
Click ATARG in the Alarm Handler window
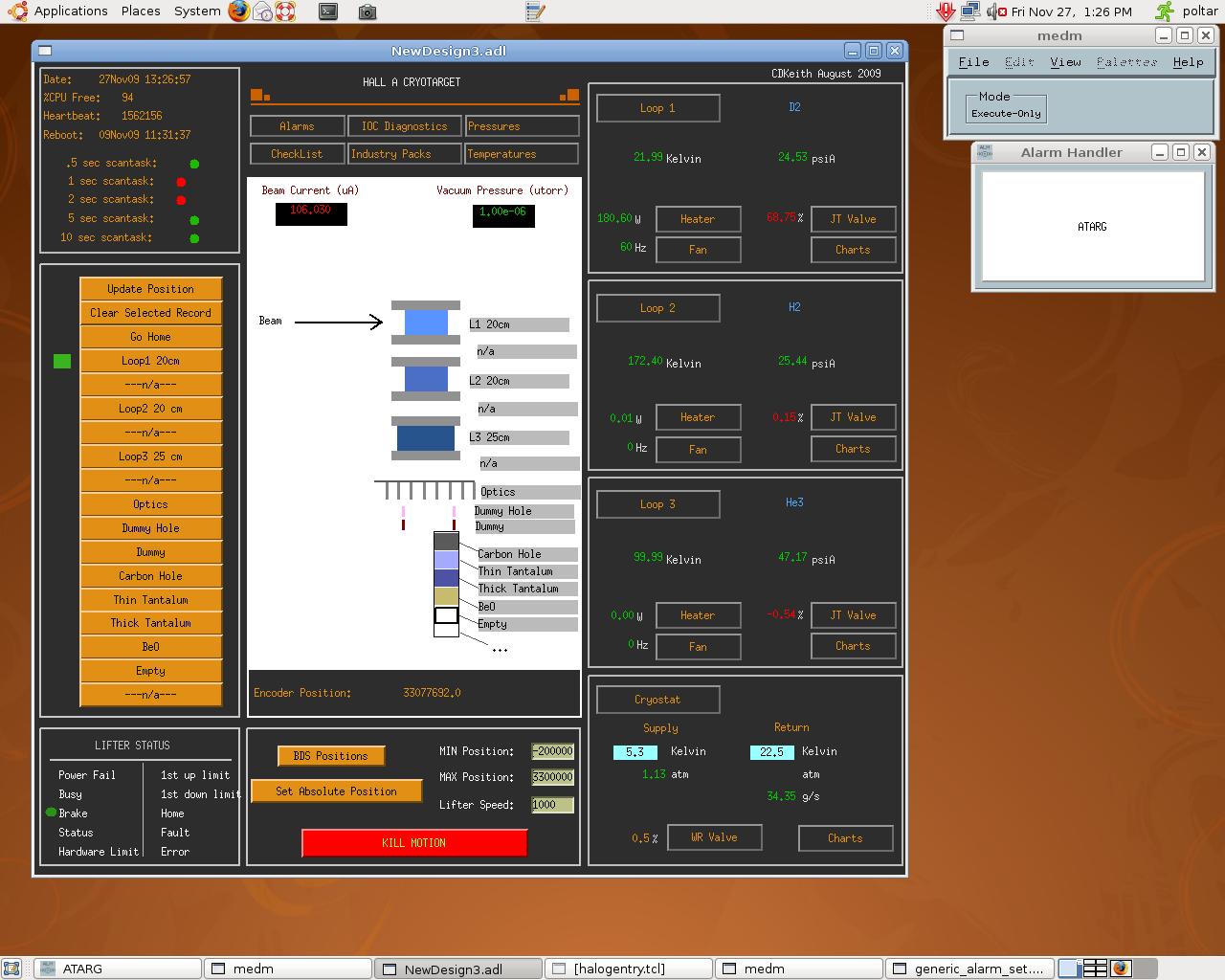click(1092, 227)
